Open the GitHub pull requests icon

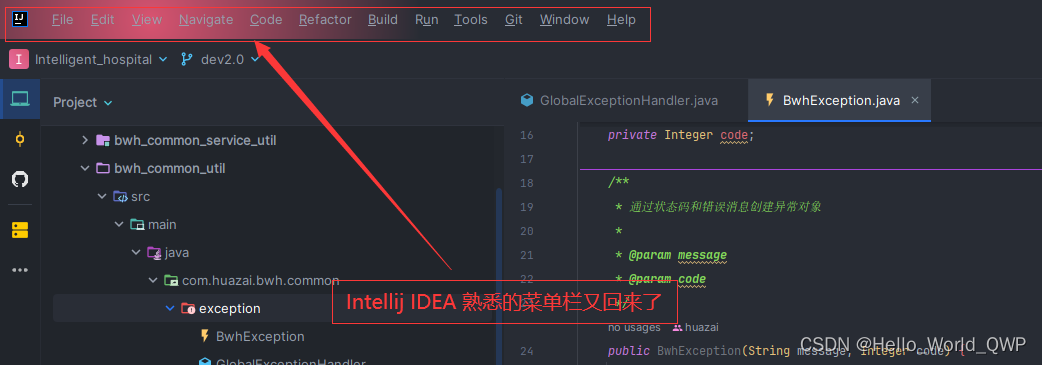(x=20, y=179)
